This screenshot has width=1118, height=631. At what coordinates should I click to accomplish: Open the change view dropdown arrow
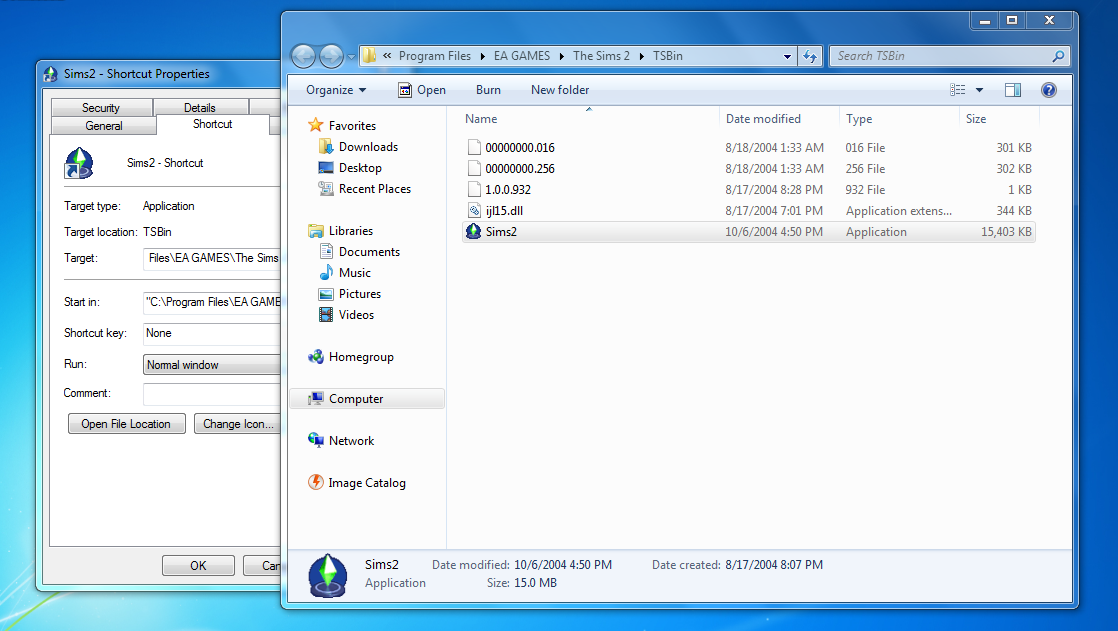[x=978, y=89]
